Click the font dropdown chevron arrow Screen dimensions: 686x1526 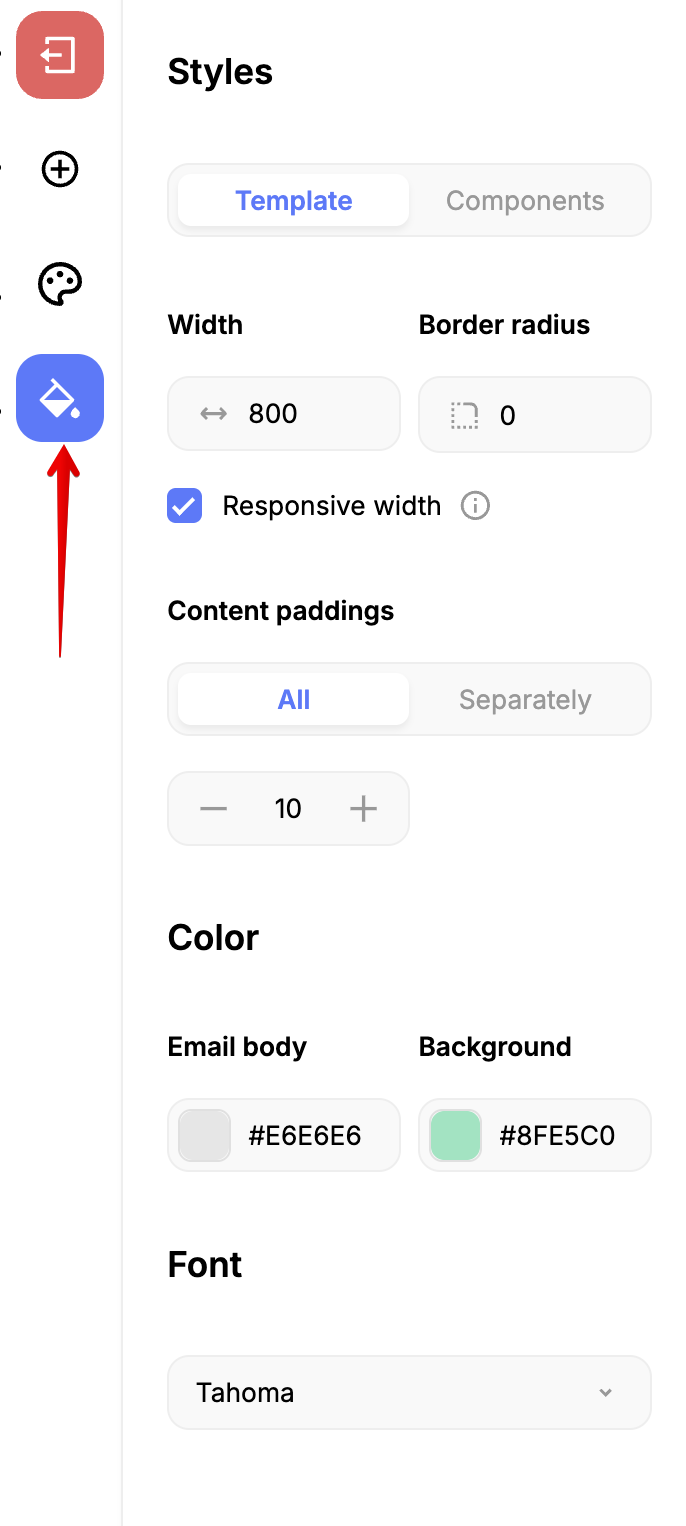click(x=605, y=1392)
